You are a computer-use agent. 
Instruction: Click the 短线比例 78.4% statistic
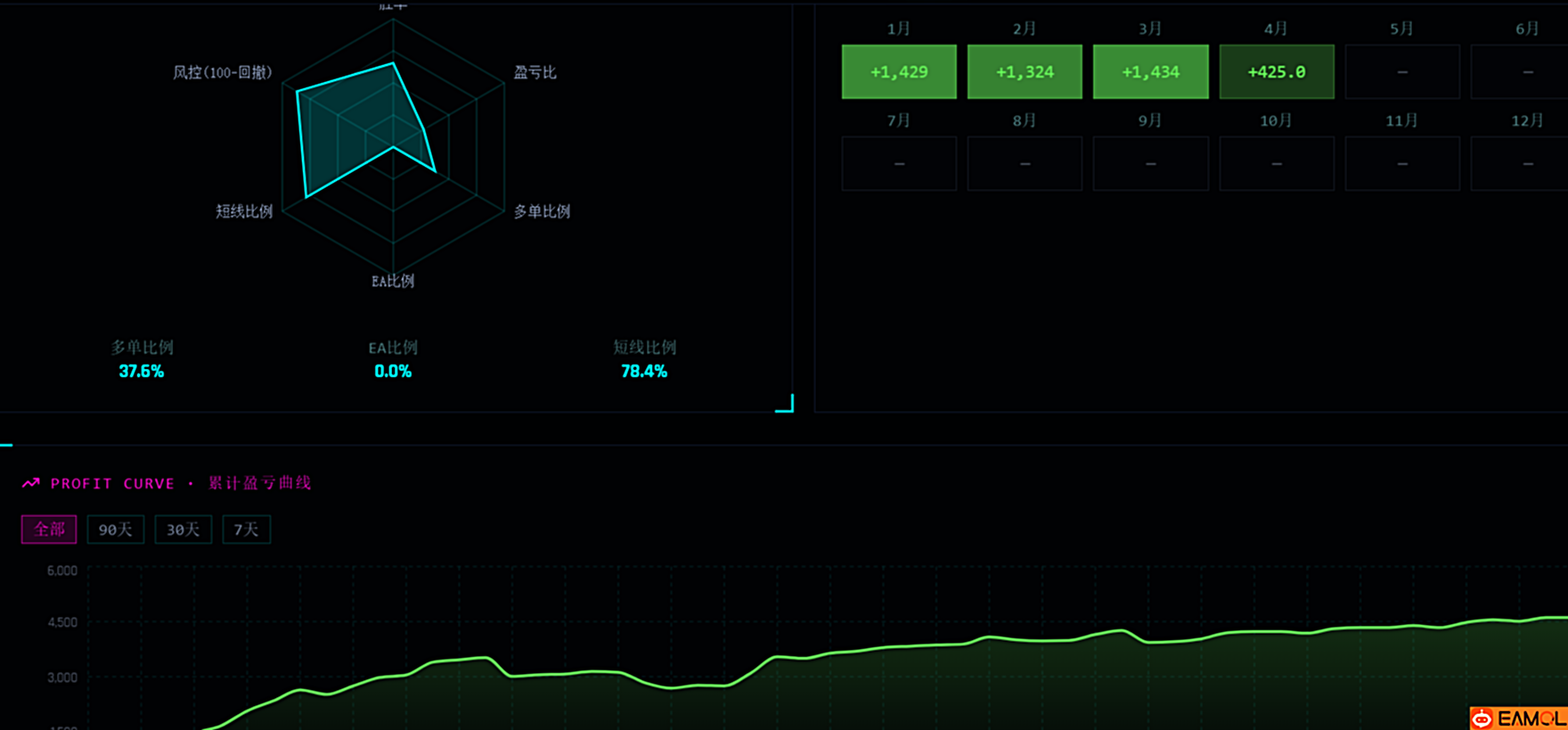click(x=644, y=371)
